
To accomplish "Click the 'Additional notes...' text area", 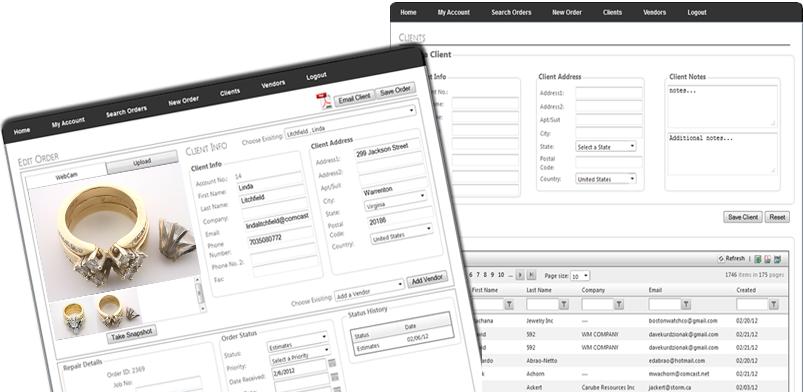I will 722,154.
